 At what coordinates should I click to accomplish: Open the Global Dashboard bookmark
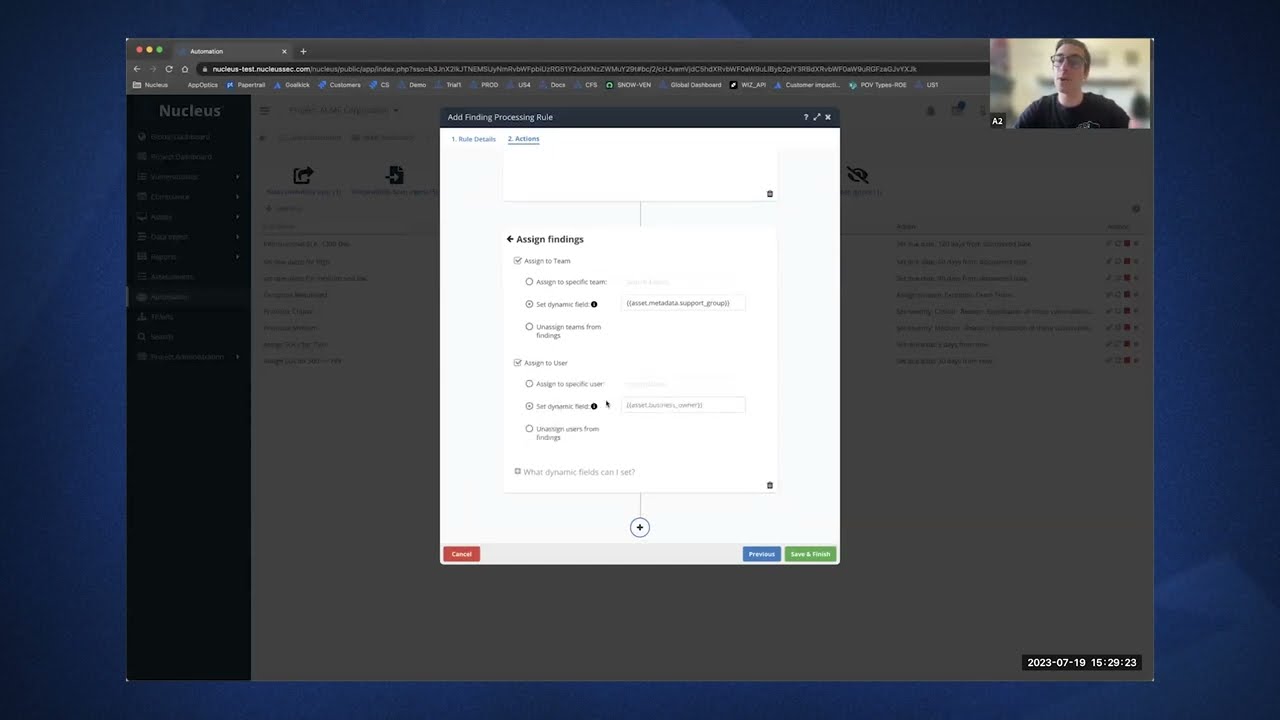click(691, 85)
